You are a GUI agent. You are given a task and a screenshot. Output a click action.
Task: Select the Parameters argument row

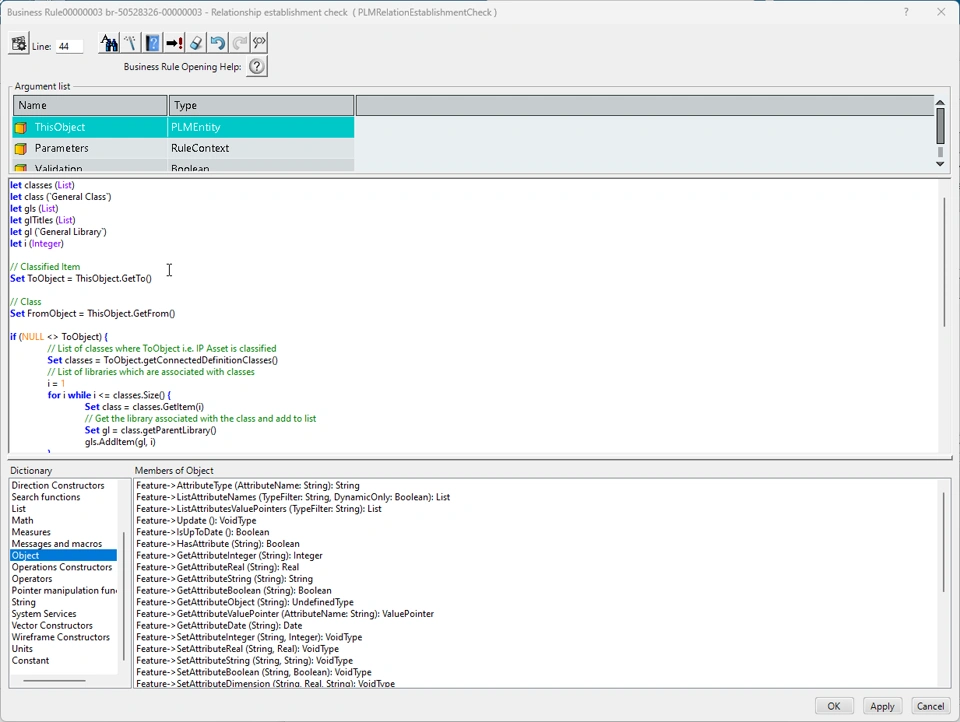point(183,148)
